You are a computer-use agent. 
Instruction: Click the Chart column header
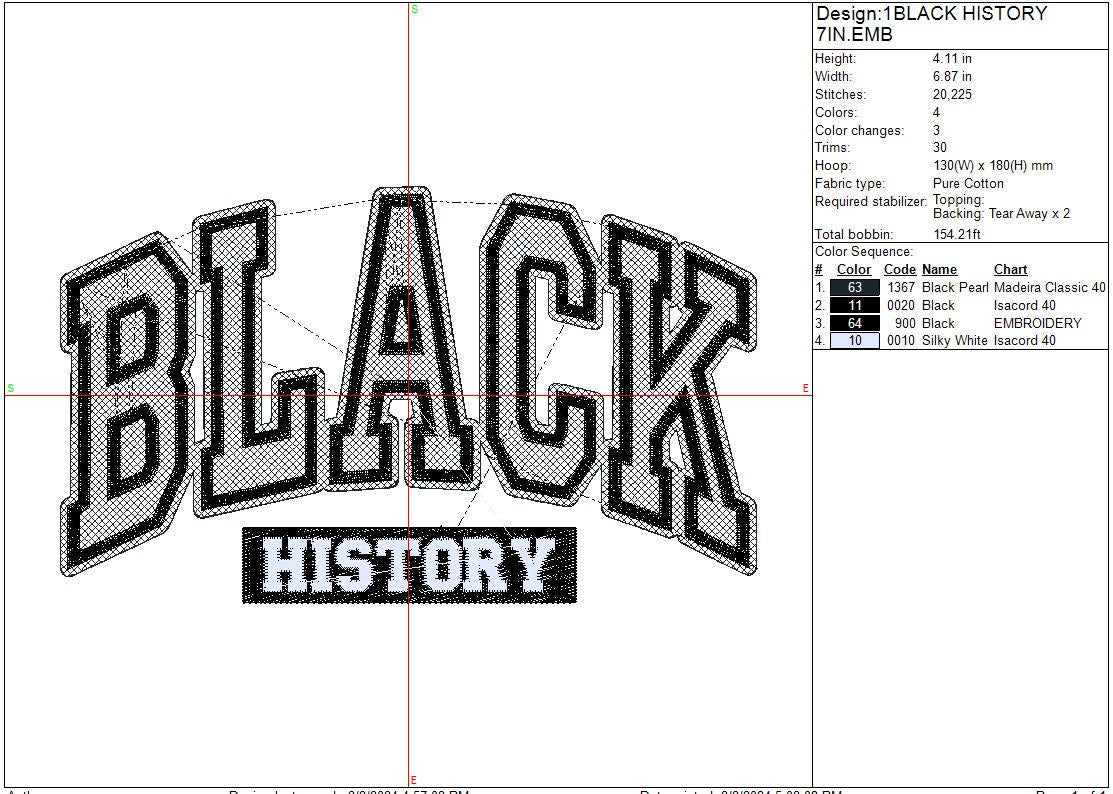[x=1010, y=270]
